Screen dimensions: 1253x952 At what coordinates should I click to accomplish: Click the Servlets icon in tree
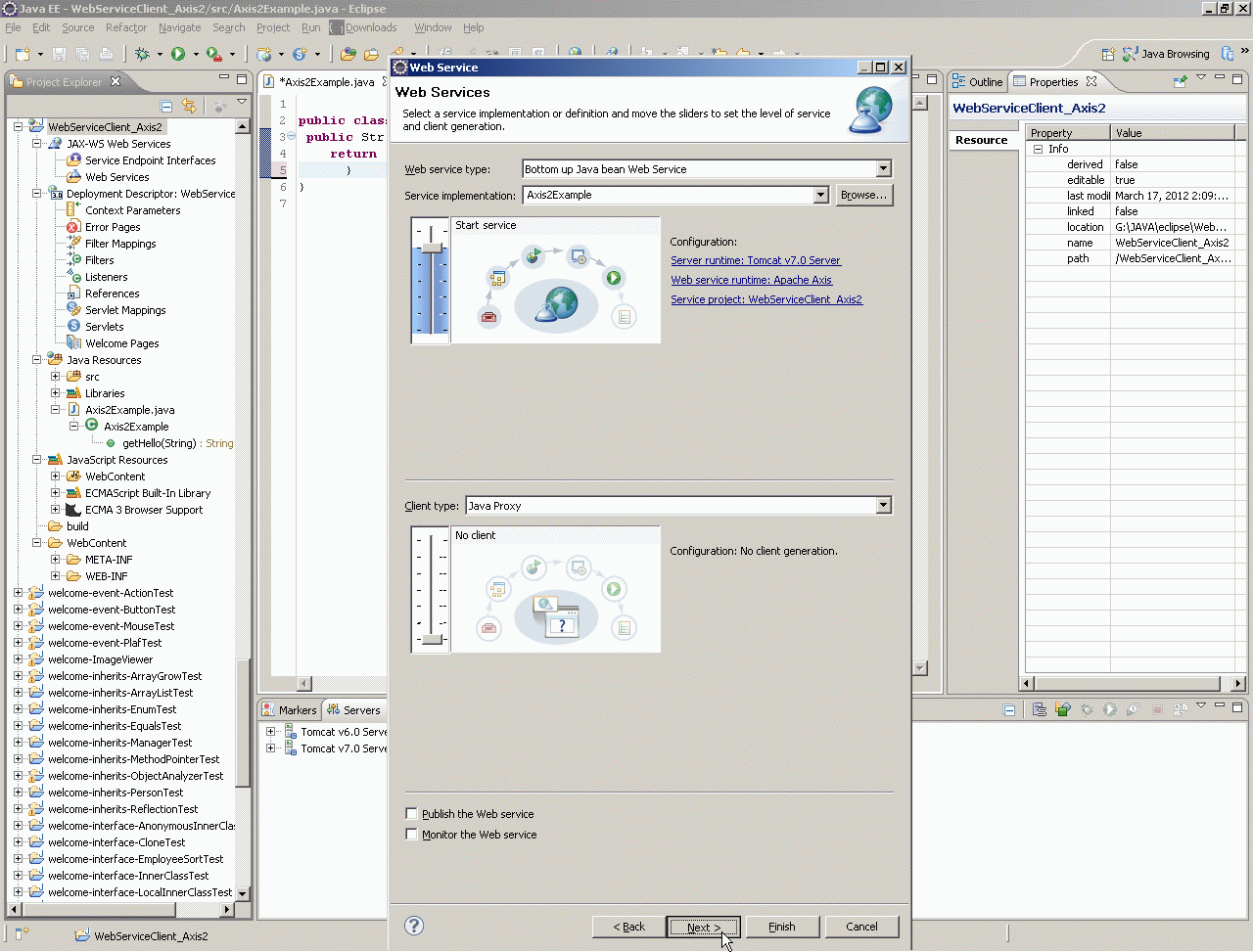pos(73,327)
